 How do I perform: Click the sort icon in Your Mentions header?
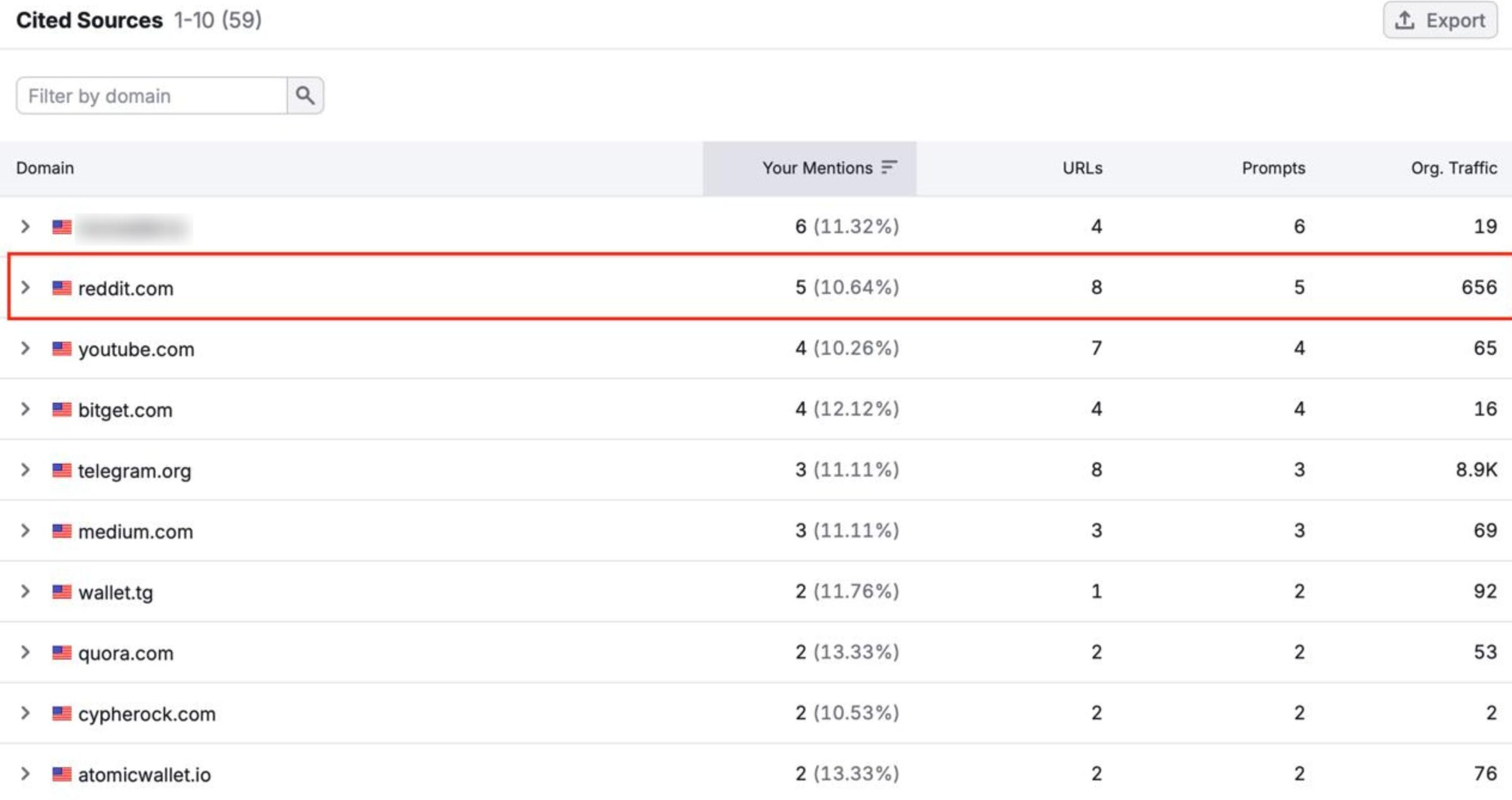coord(889,167)
